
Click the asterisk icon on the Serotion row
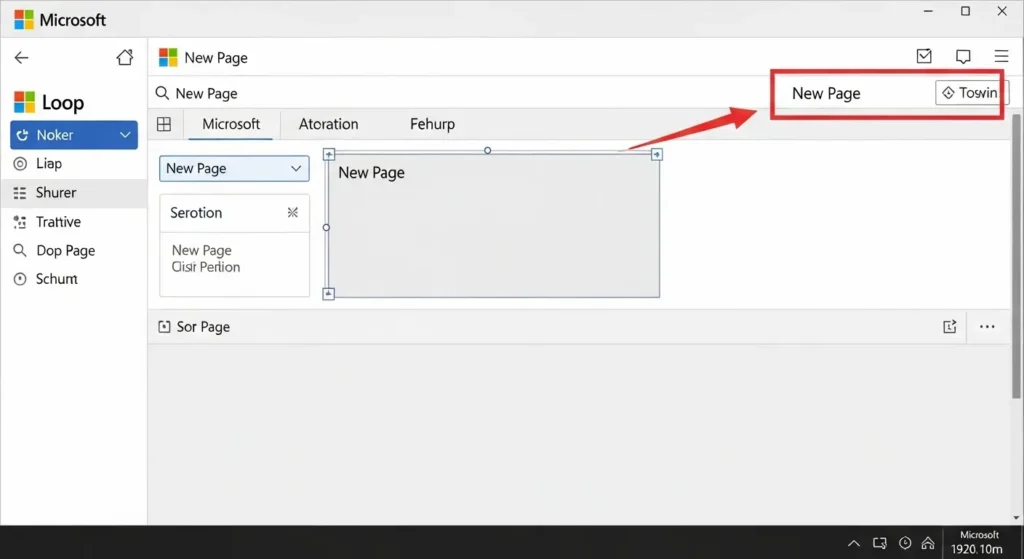pos(293,212)
